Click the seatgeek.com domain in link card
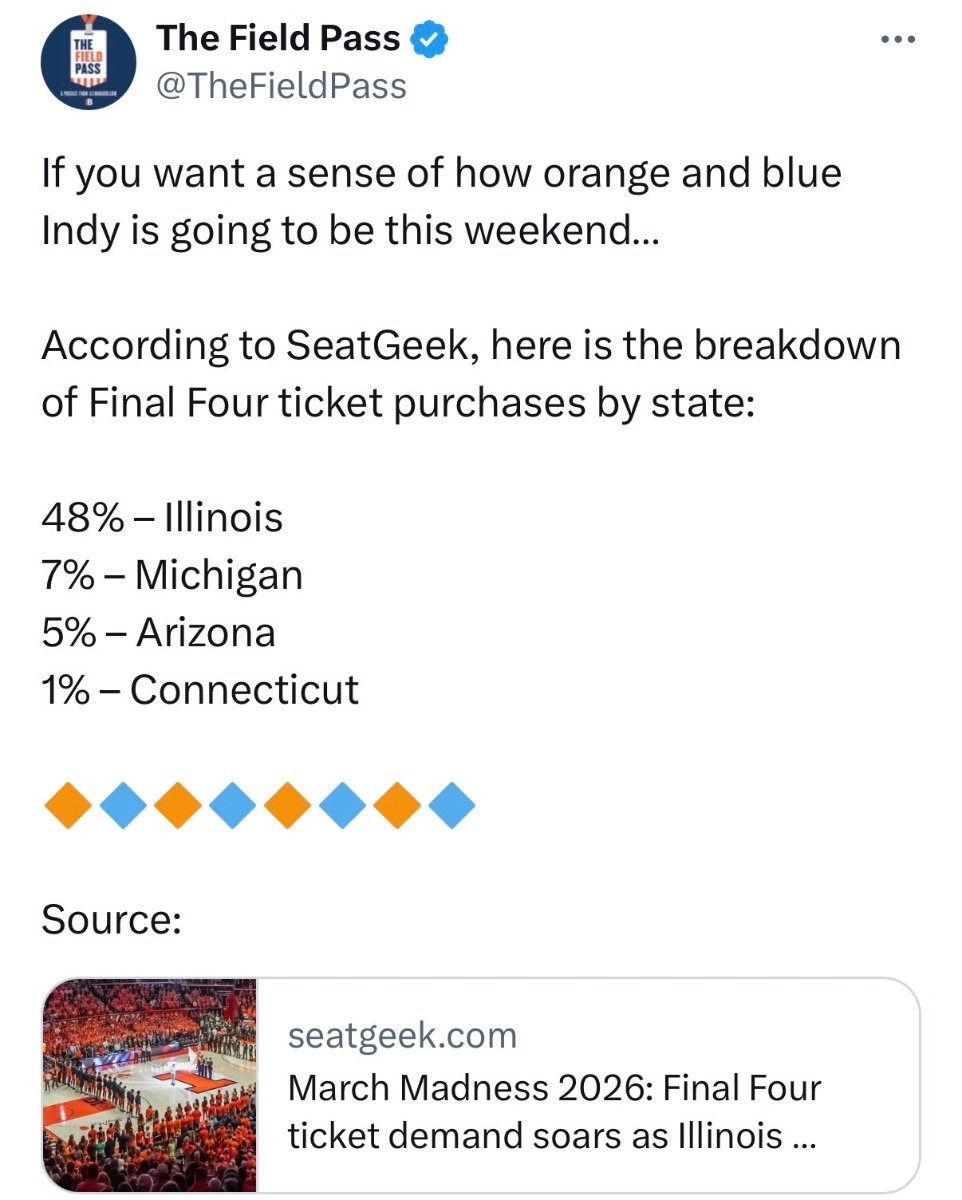 [402, 1035]
